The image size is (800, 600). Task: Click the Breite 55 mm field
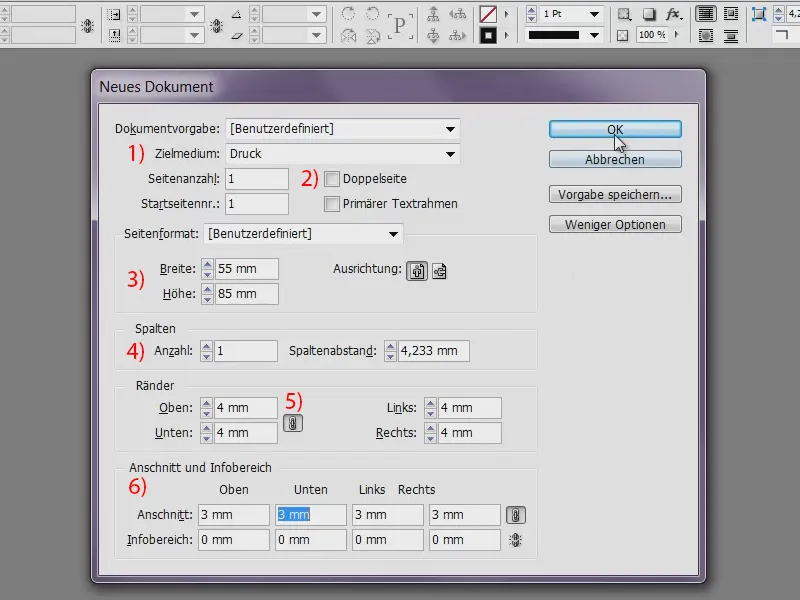(247, 269)
